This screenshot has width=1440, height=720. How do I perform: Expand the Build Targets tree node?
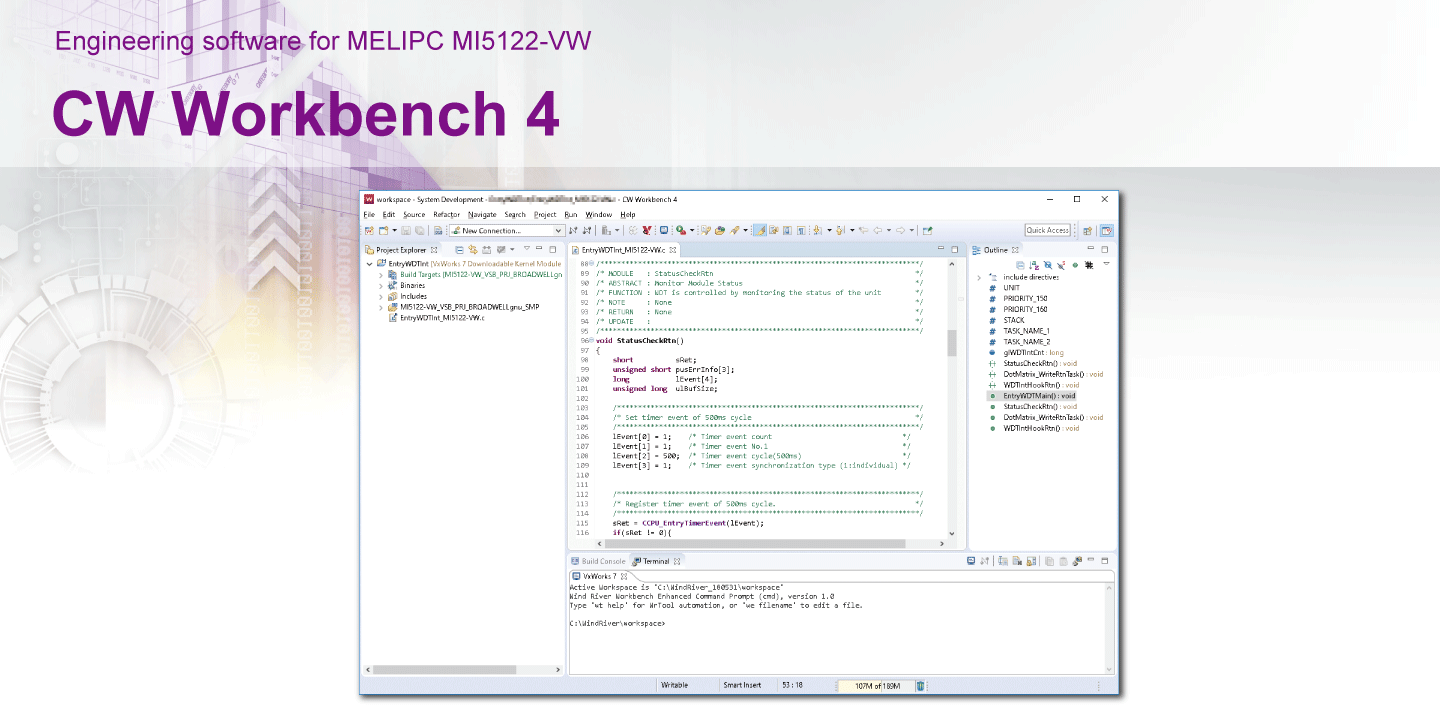(381, 274)
